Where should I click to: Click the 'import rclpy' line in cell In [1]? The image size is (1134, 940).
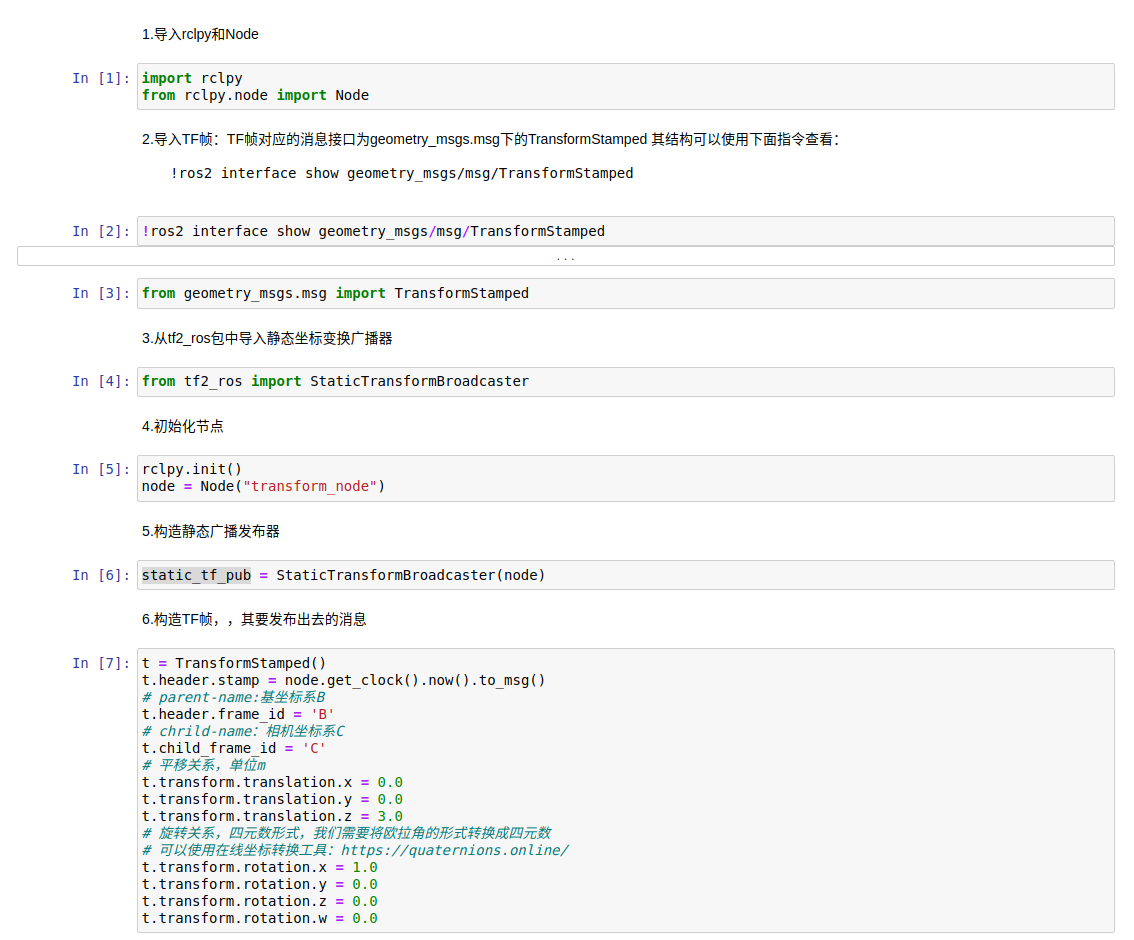pyautogui.click(x=192, y=78)
